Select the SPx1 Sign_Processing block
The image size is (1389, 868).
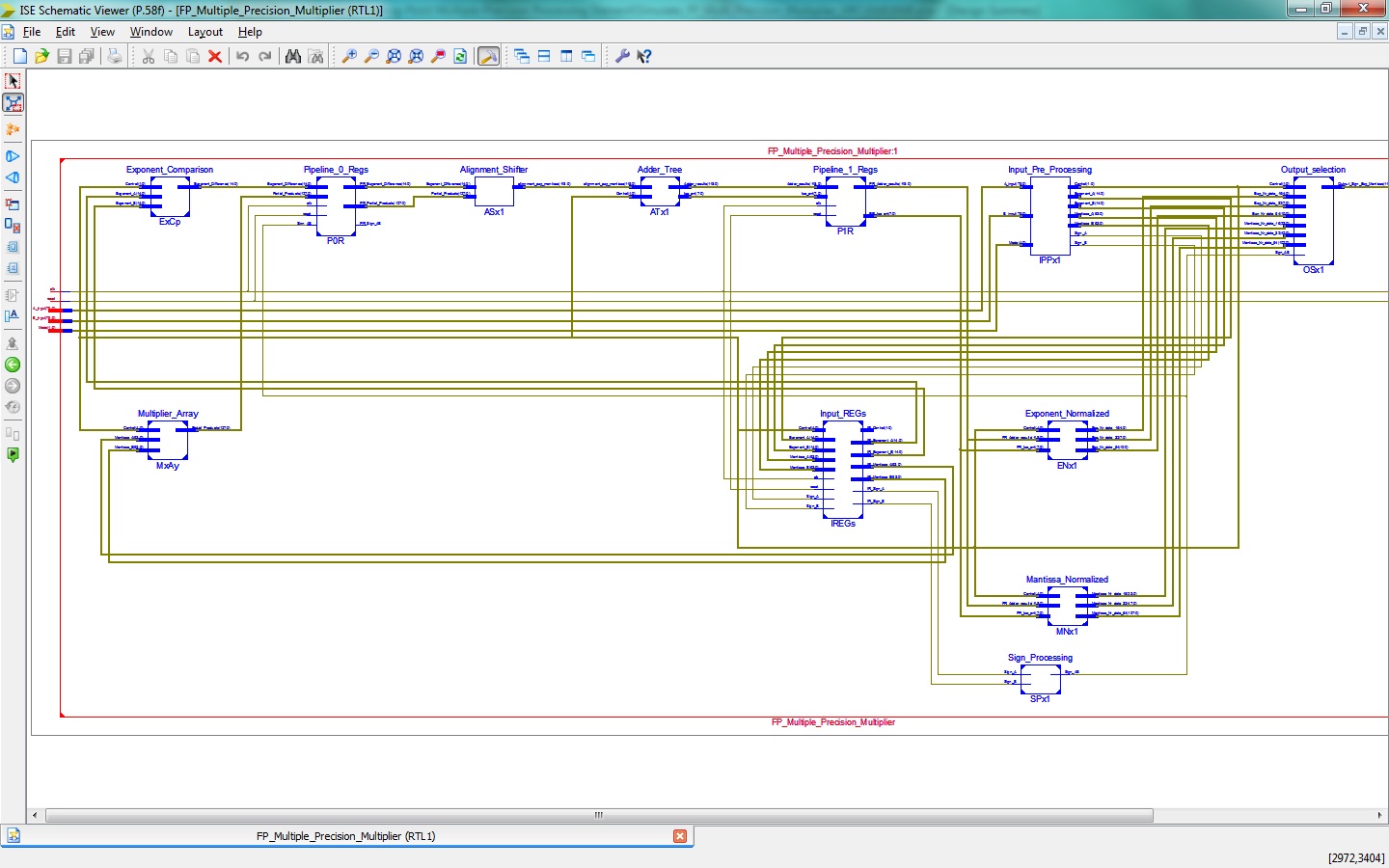click(1041, 680)
